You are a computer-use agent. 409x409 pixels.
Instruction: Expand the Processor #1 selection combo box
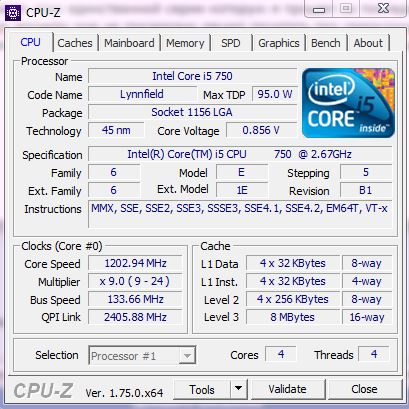pos(142,355)
